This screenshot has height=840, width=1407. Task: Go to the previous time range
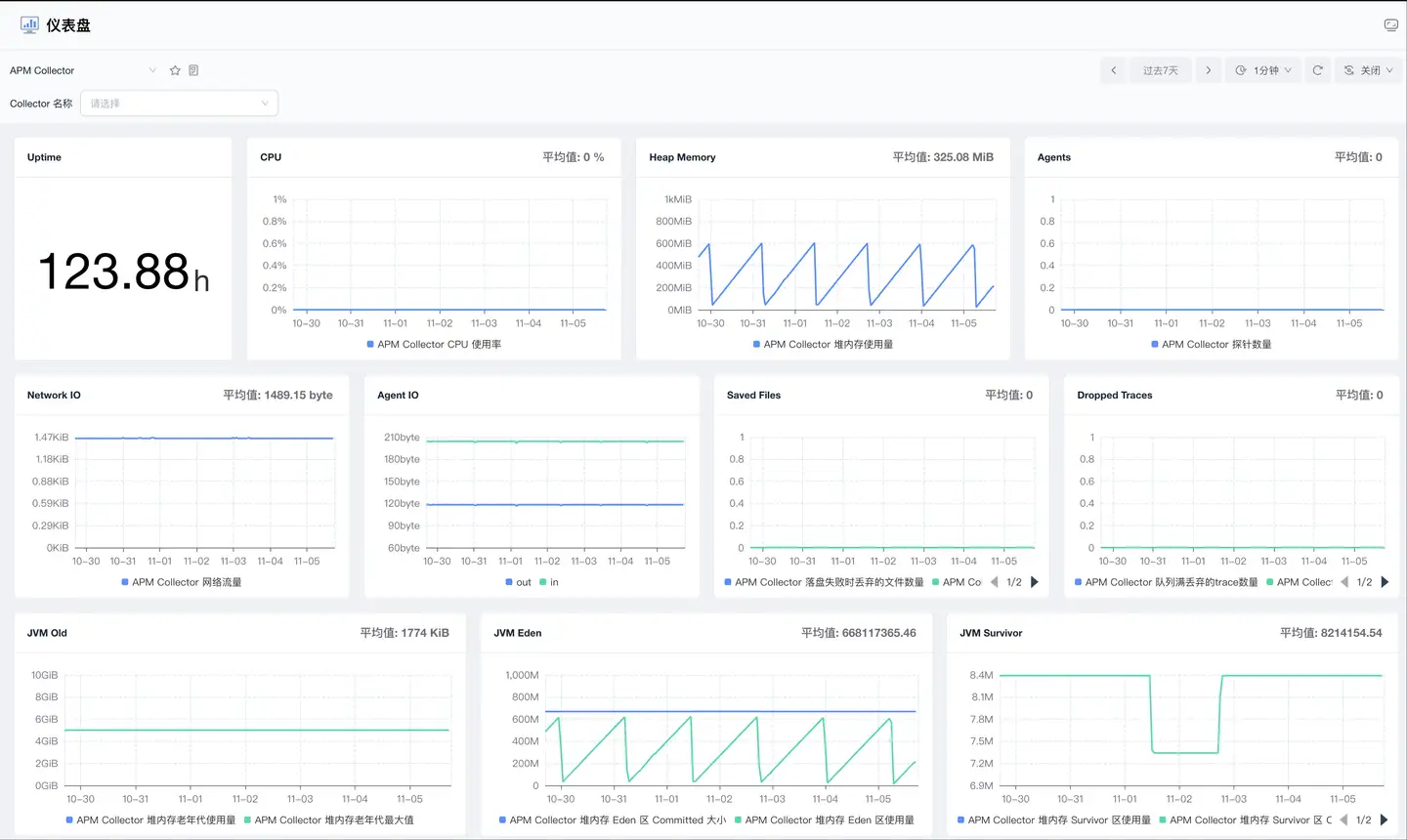coord(1114,70)
